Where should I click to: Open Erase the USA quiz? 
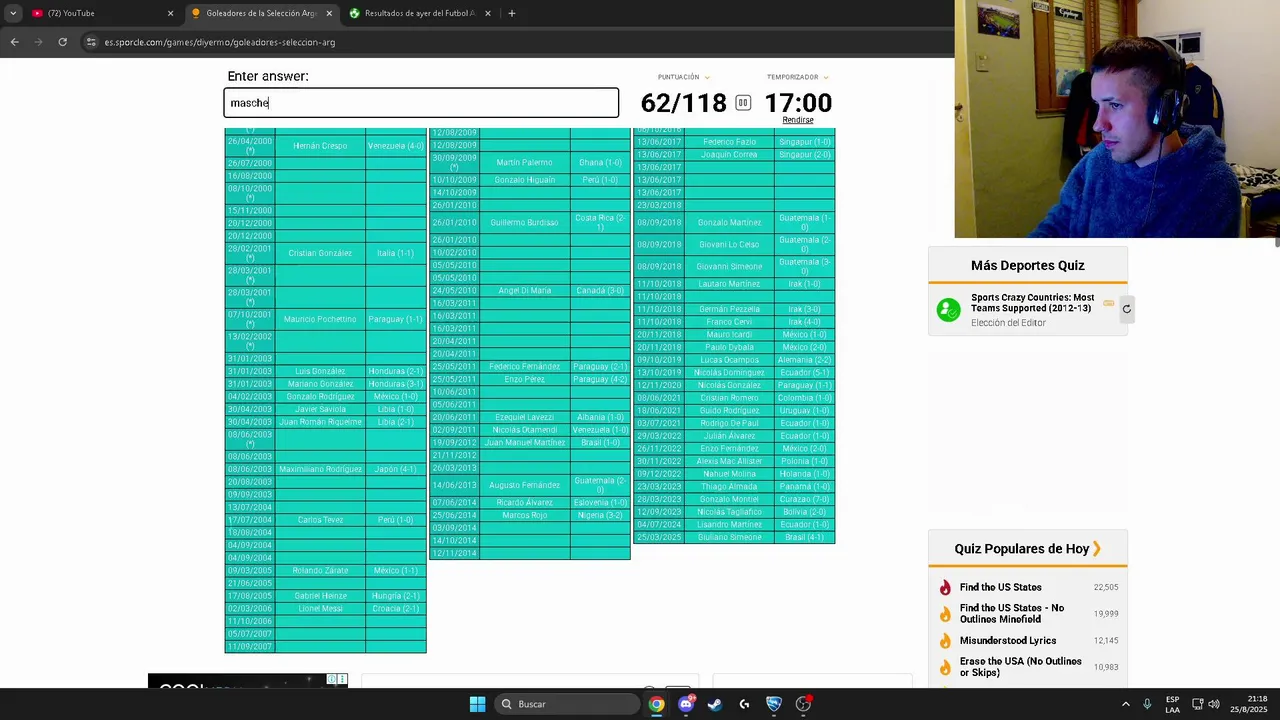(1020, 667)
